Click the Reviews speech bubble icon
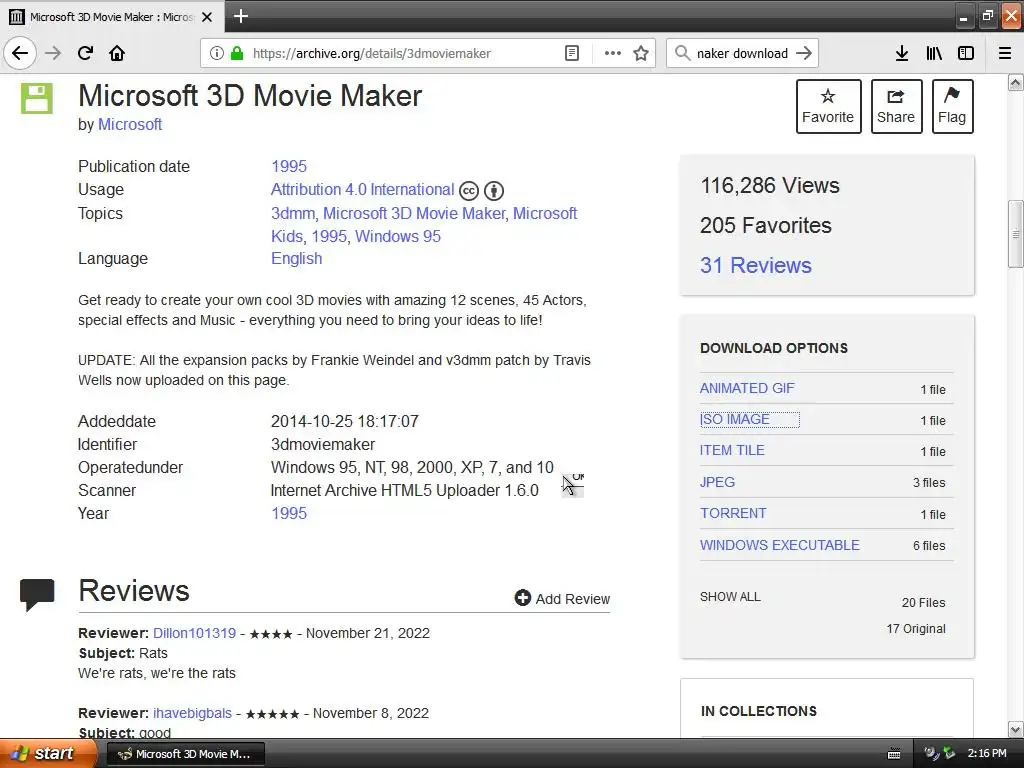This screenshot has height=768, width=1024. tap(37, 594)
